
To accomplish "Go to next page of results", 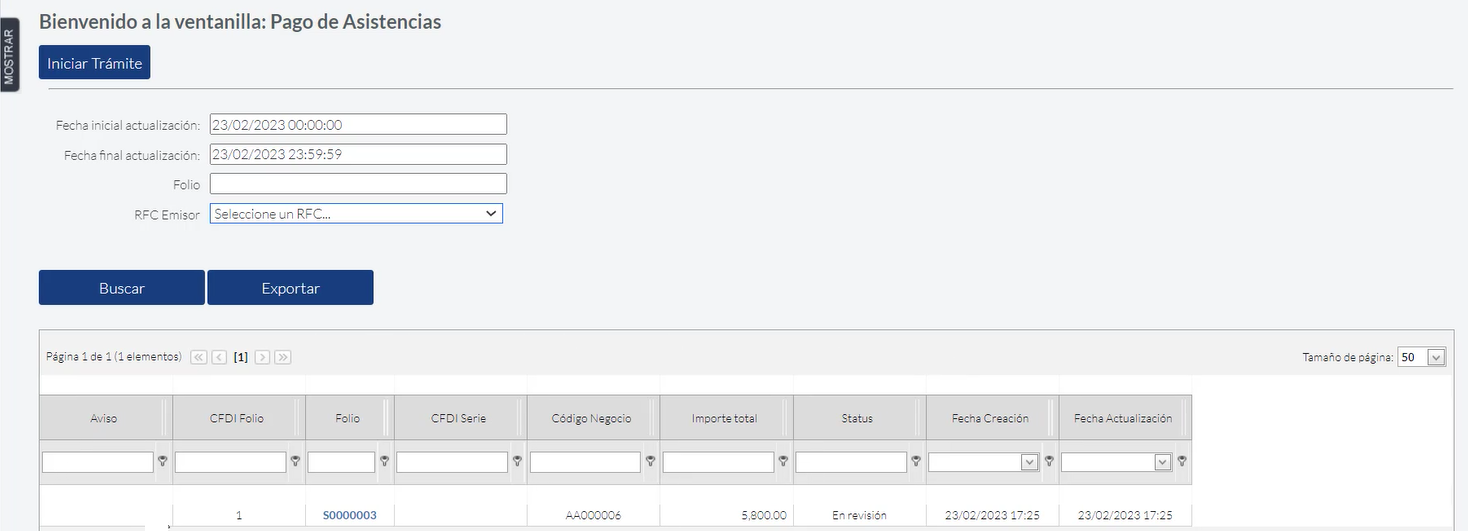I will point(263,357).
